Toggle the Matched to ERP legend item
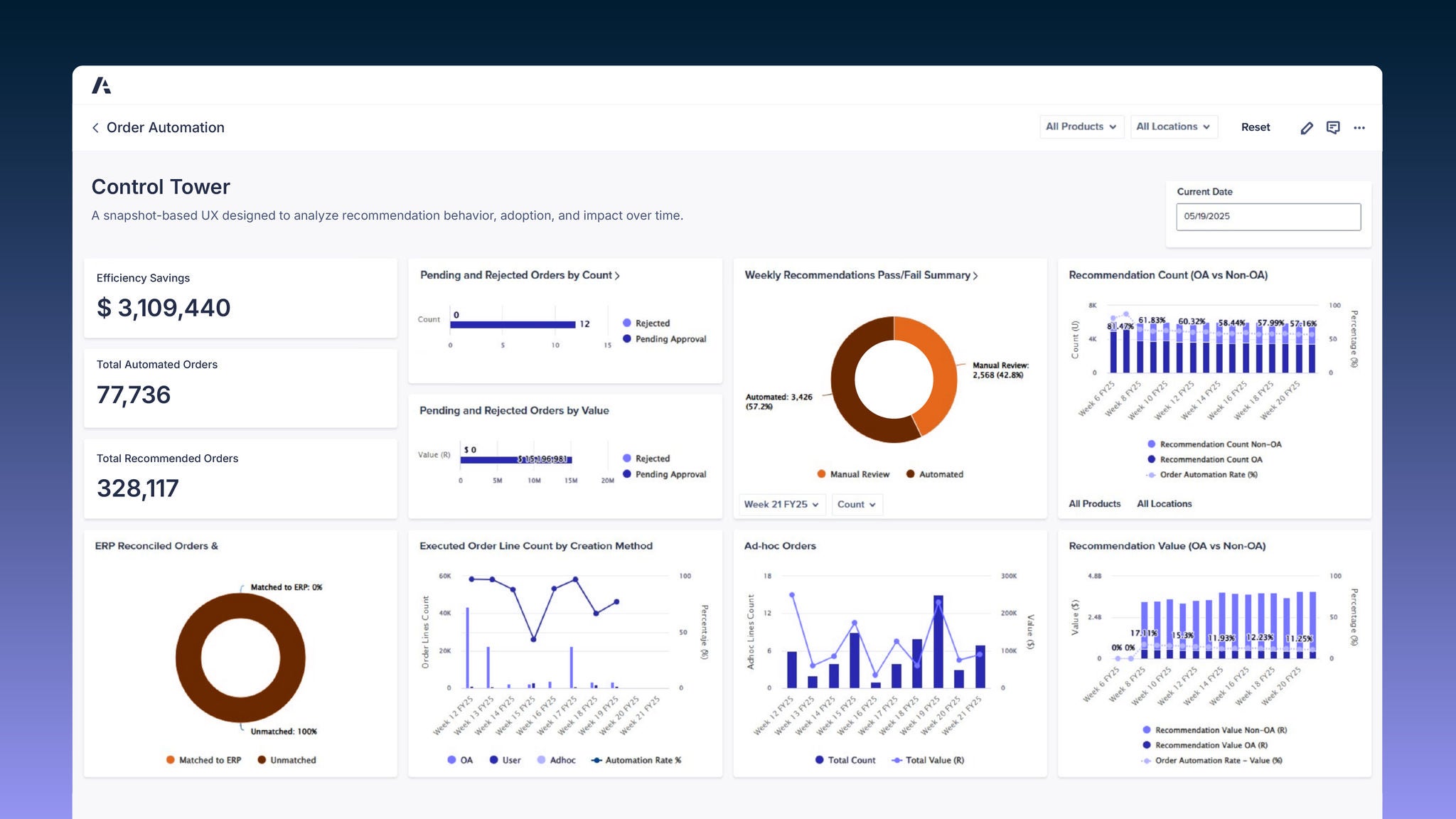The image size is (1456, 819). click(x=204, y=760)
